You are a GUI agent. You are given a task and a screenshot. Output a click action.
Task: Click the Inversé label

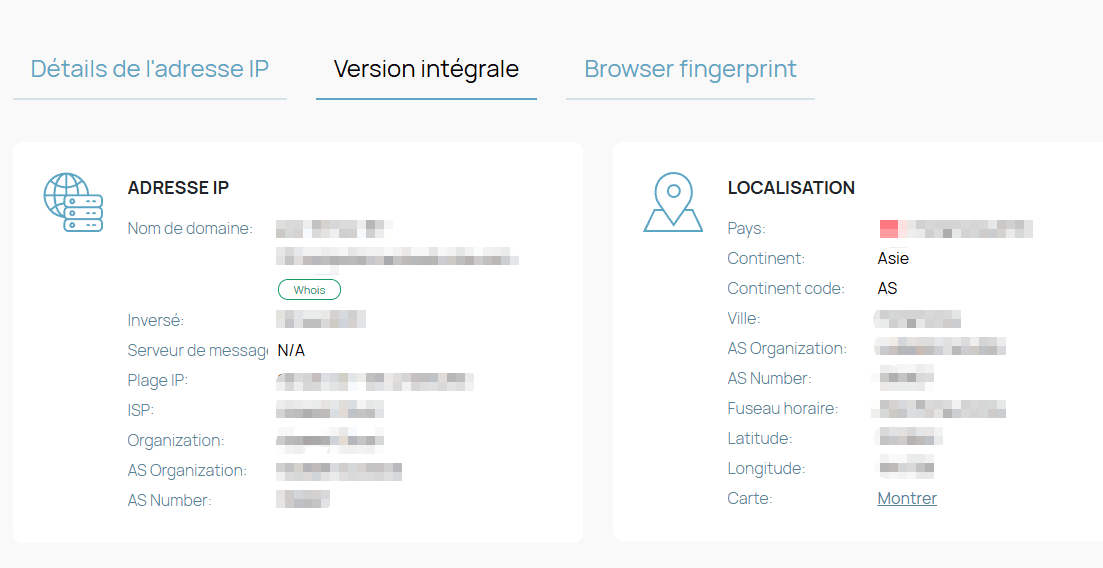(156, 320)
